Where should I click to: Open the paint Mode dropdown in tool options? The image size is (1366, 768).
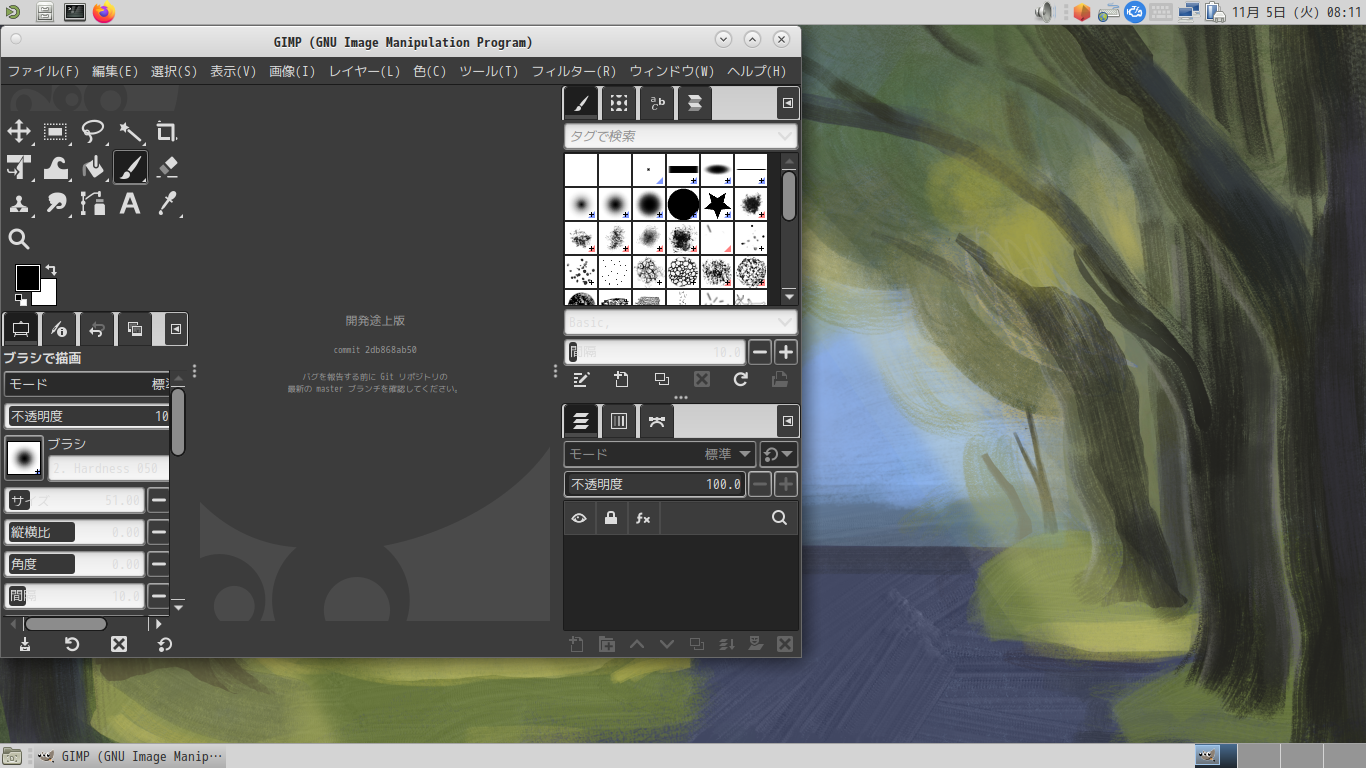pyautogui.click(x=87, y=384)
